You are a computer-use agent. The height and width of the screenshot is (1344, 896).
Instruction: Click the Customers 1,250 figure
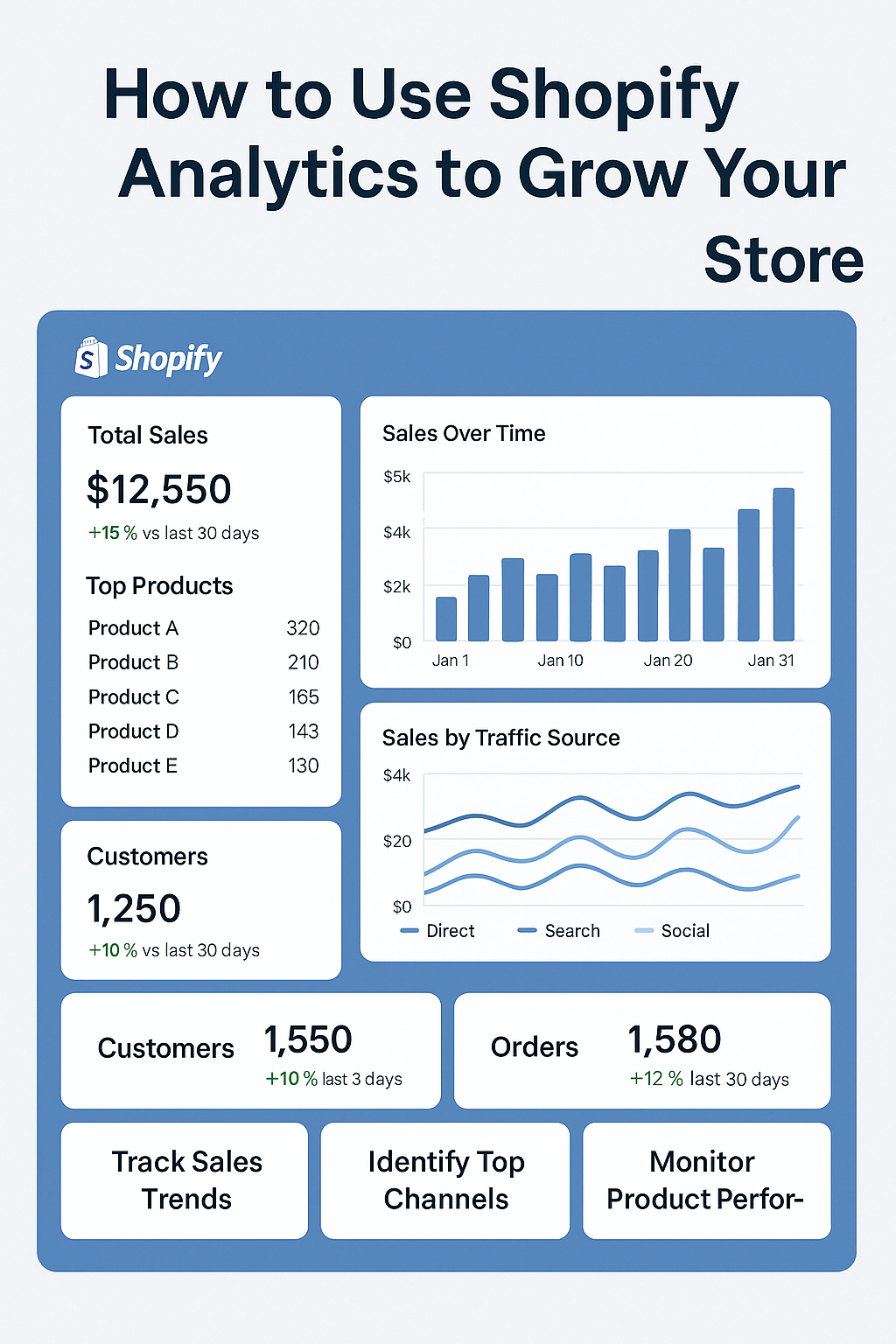click(134, 909)
